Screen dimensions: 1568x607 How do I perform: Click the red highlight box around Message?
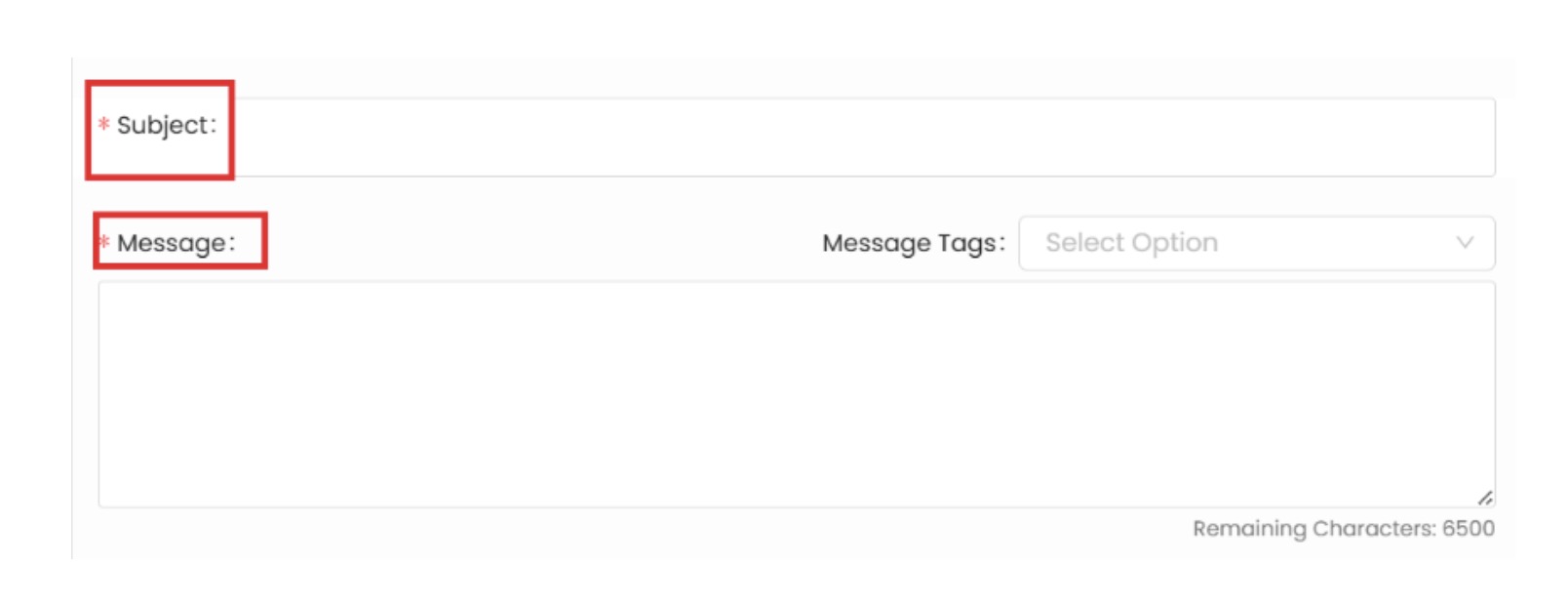coord(180,216)
